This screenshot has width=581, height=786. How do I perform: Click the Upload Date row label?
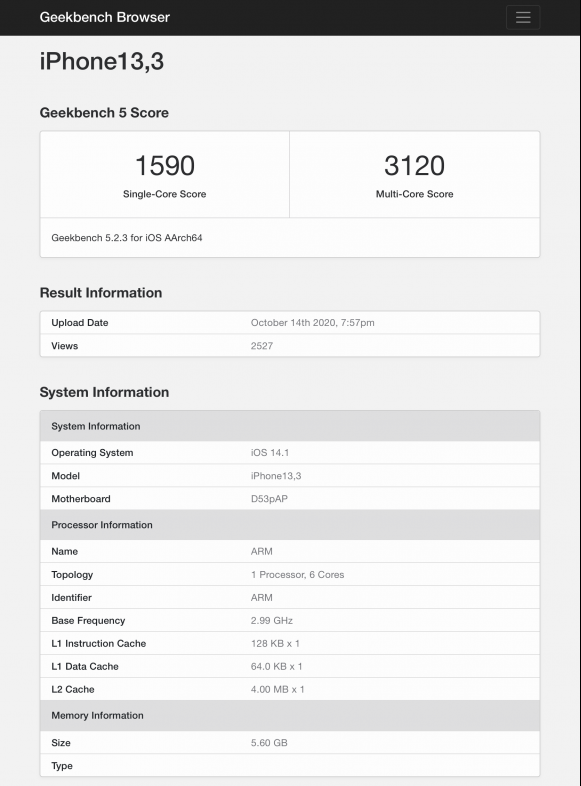(x=80, y=323)
